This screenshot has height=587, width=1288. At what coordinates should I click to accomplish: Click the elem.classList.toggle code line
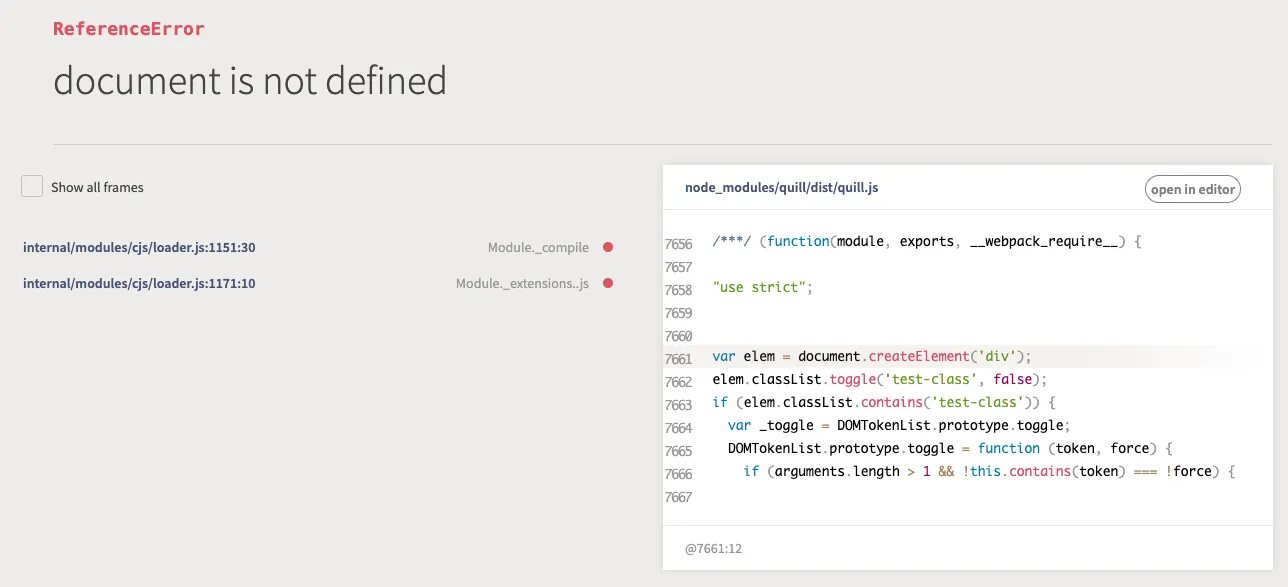click(879, 380)
